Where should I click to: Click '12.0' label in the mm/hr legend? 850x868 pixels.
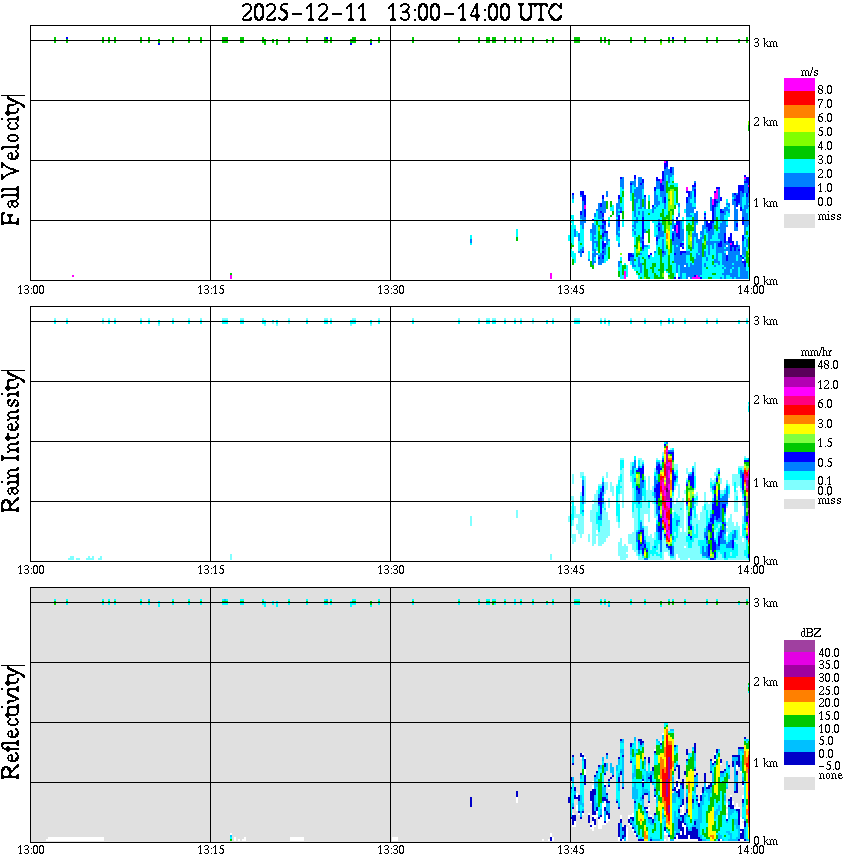click(x=828, y=384)
